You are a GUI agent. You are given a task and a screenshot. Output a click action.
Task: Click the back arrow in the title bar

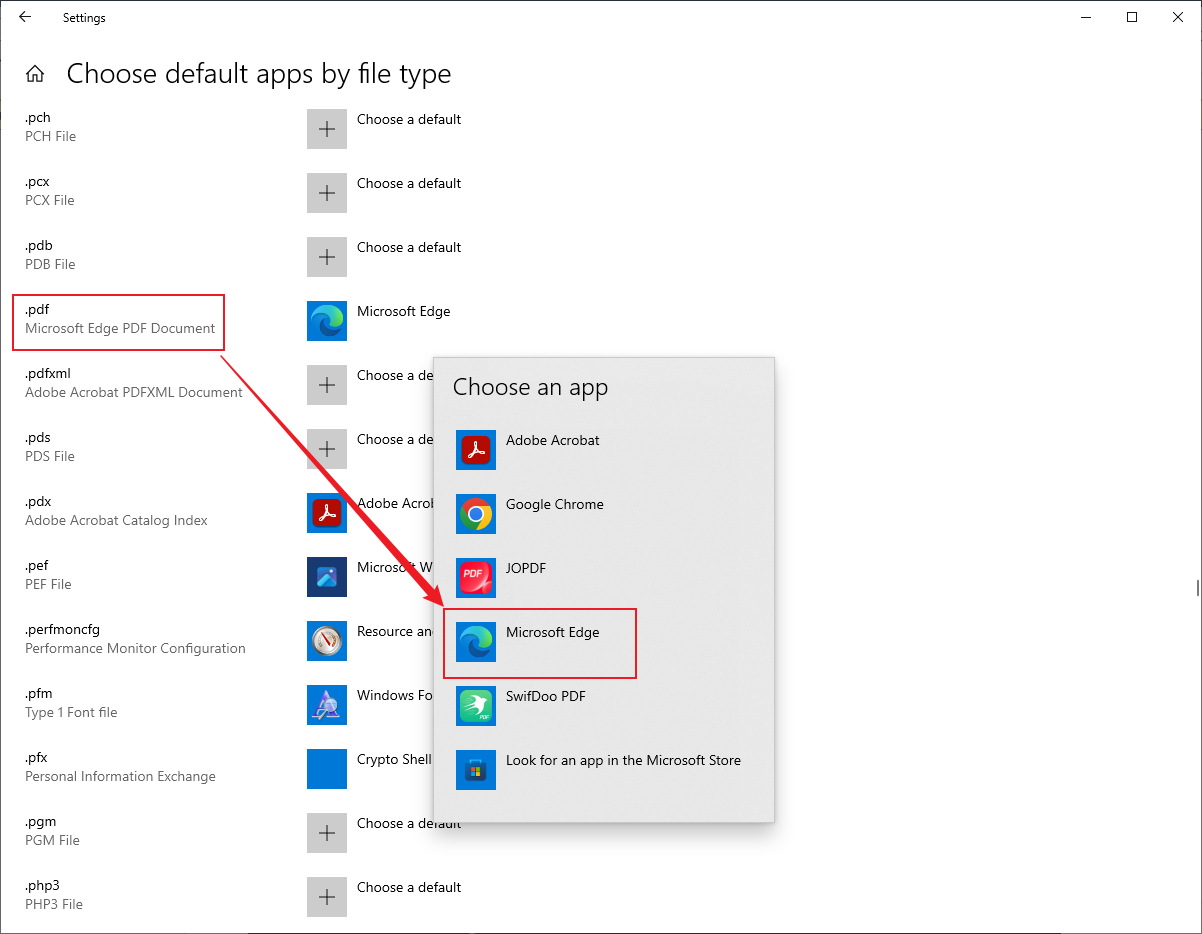tap(24, 17)
